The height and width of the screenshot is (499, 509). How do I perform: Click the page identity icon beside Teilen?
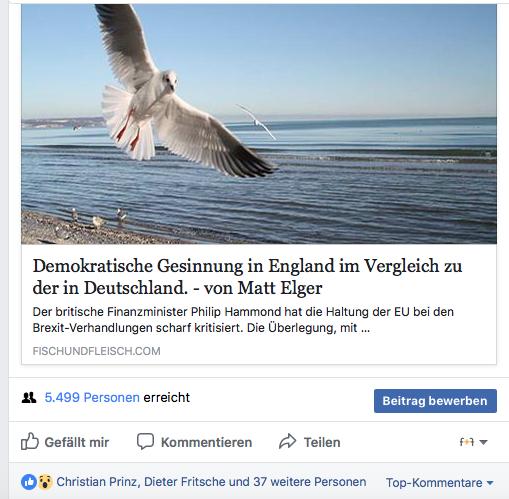[x=467, y=442]
